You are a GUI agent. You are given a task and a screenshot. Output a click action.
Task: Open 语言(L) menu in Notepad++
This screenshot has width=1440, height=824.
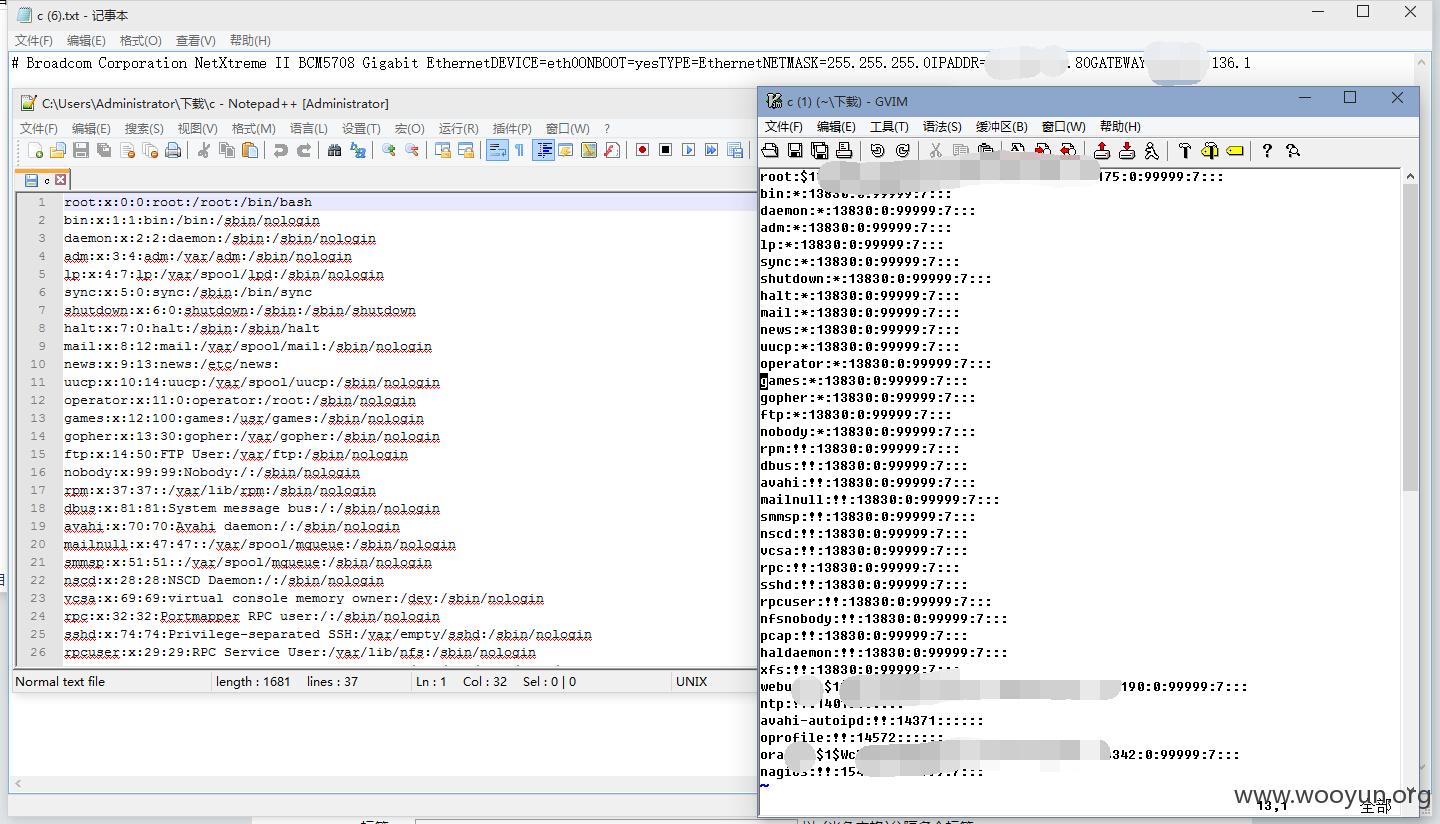(308, 128)
